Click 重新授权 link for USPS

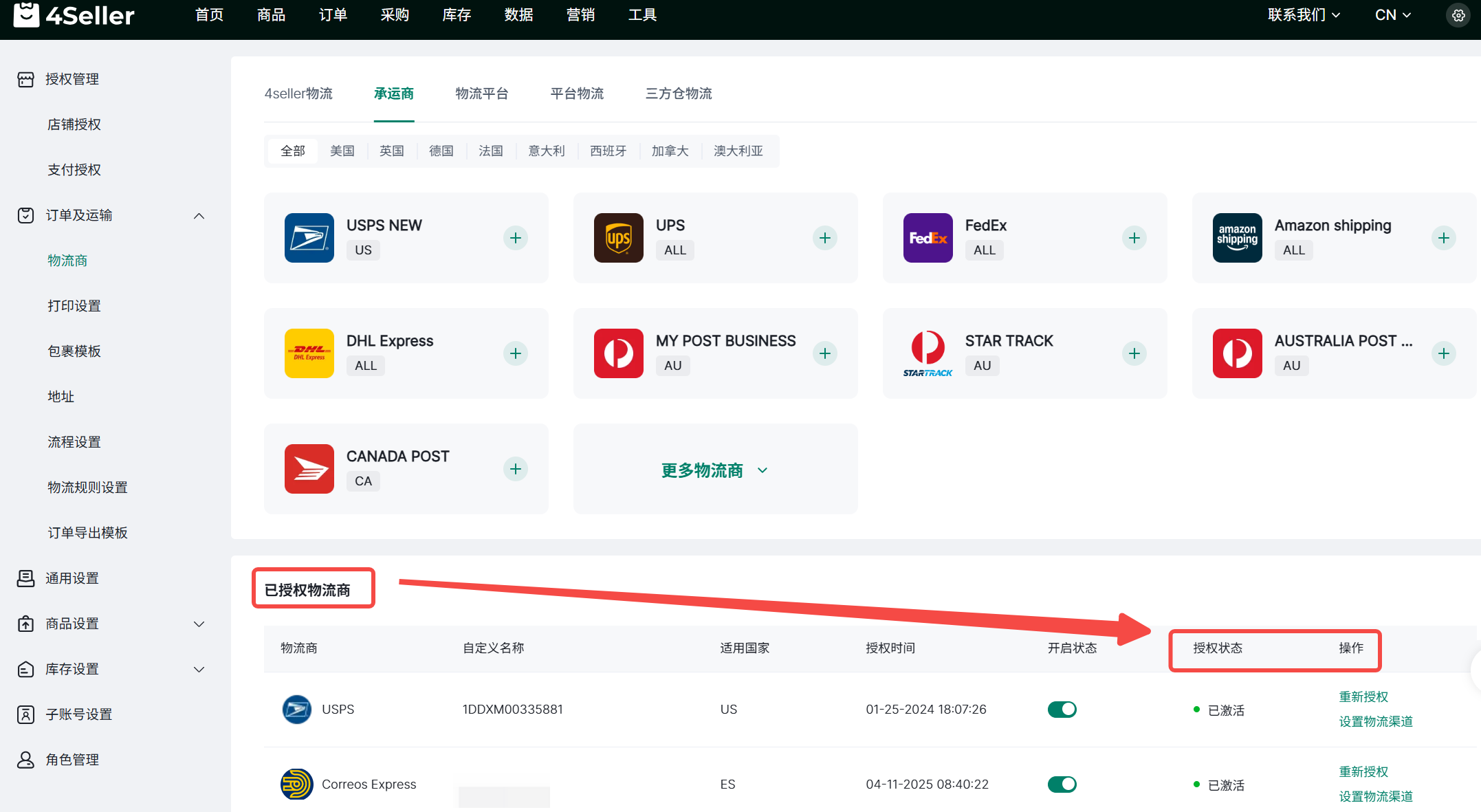[x=1363, y=696]
